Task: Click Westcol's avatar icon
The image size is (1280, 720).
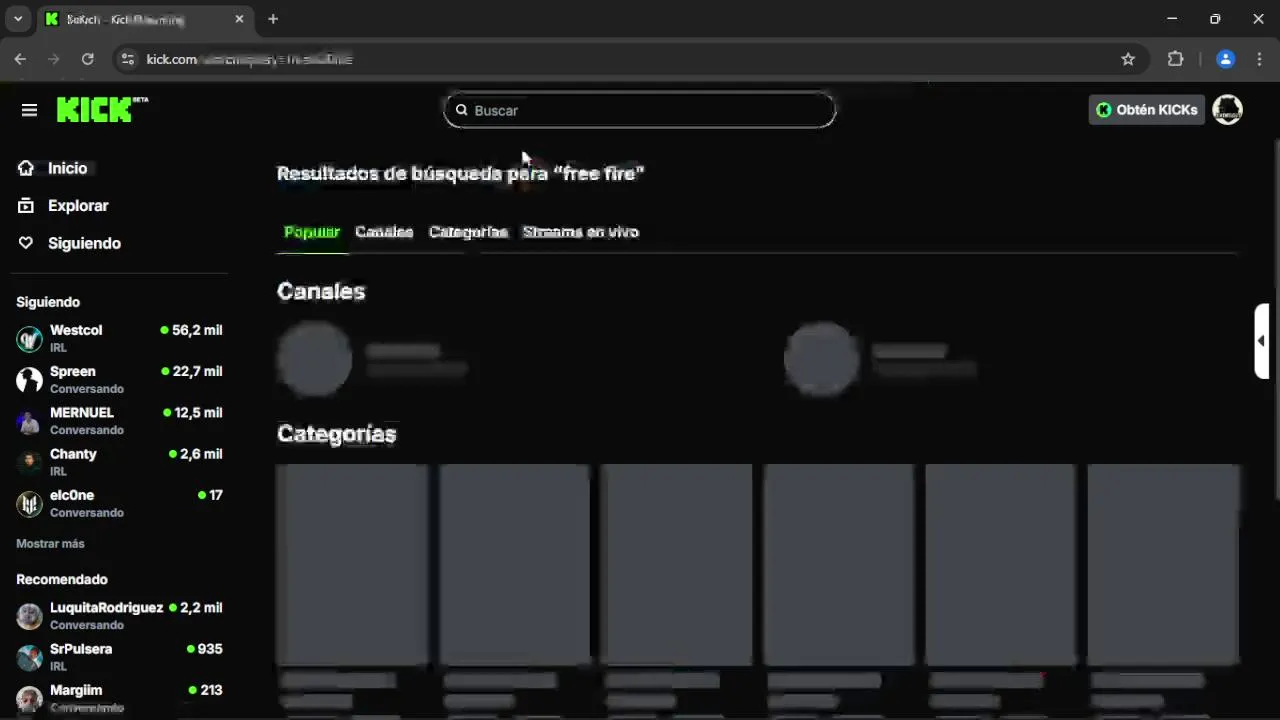Action: point(29,339)
